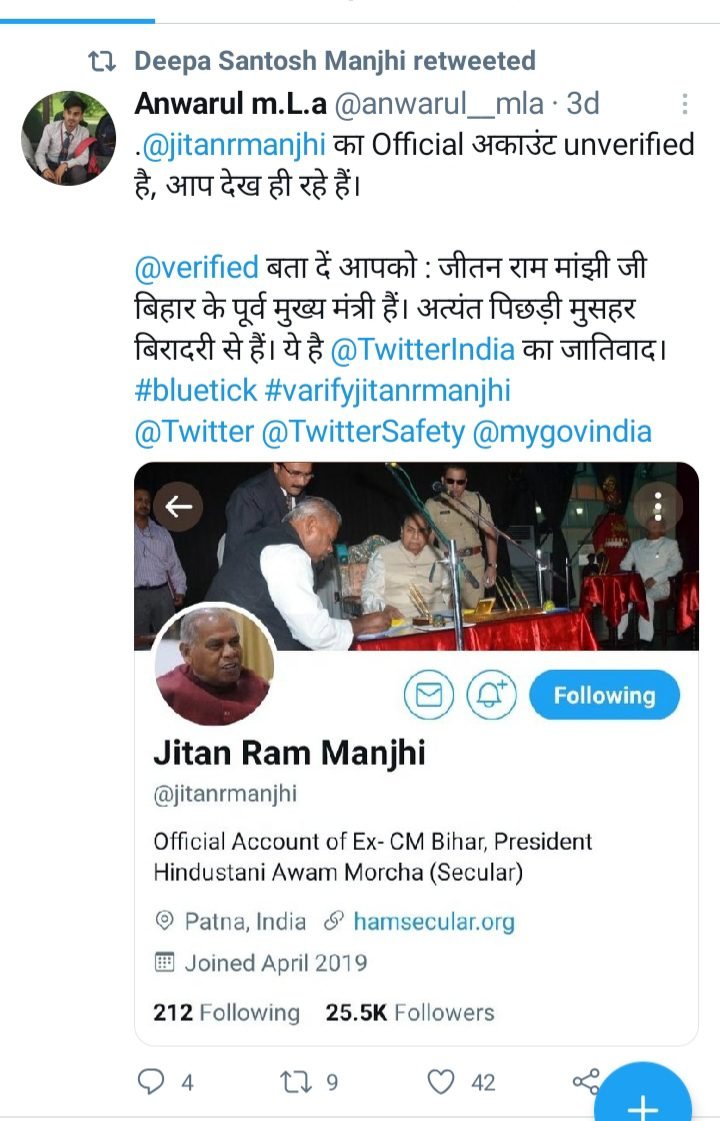View Anwarul m.L.a profile picture

coord(69,138)
